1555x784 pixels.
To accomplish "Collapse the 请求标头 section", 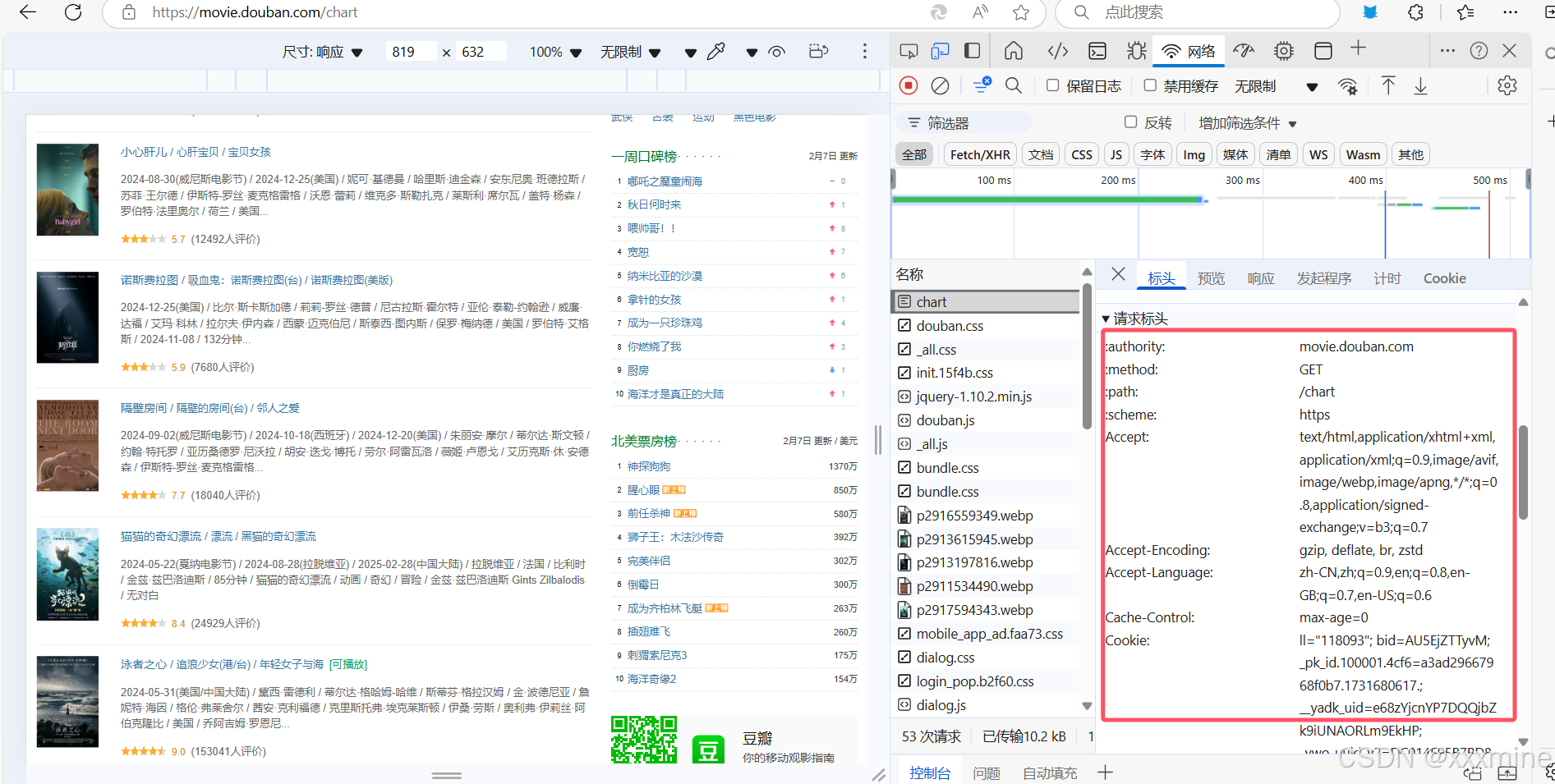I will (1134, 319).
